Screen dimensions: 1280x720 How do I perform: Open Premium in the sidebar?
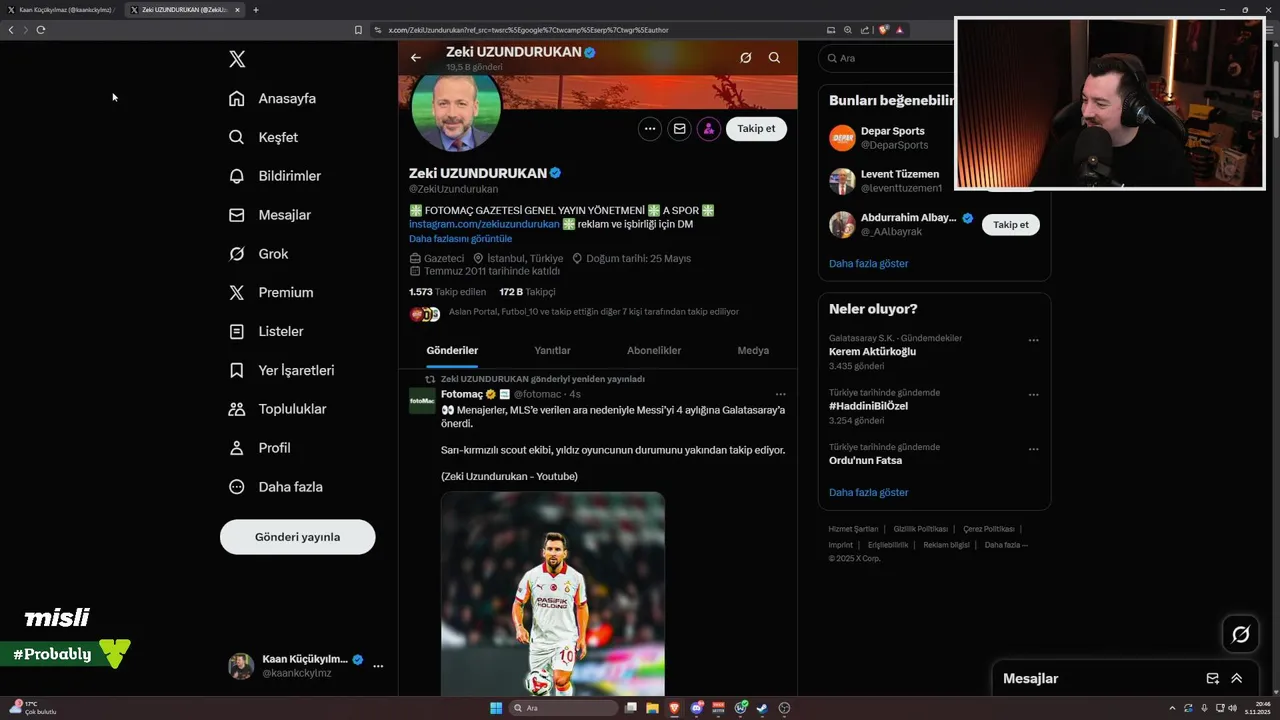coord(271,293)
